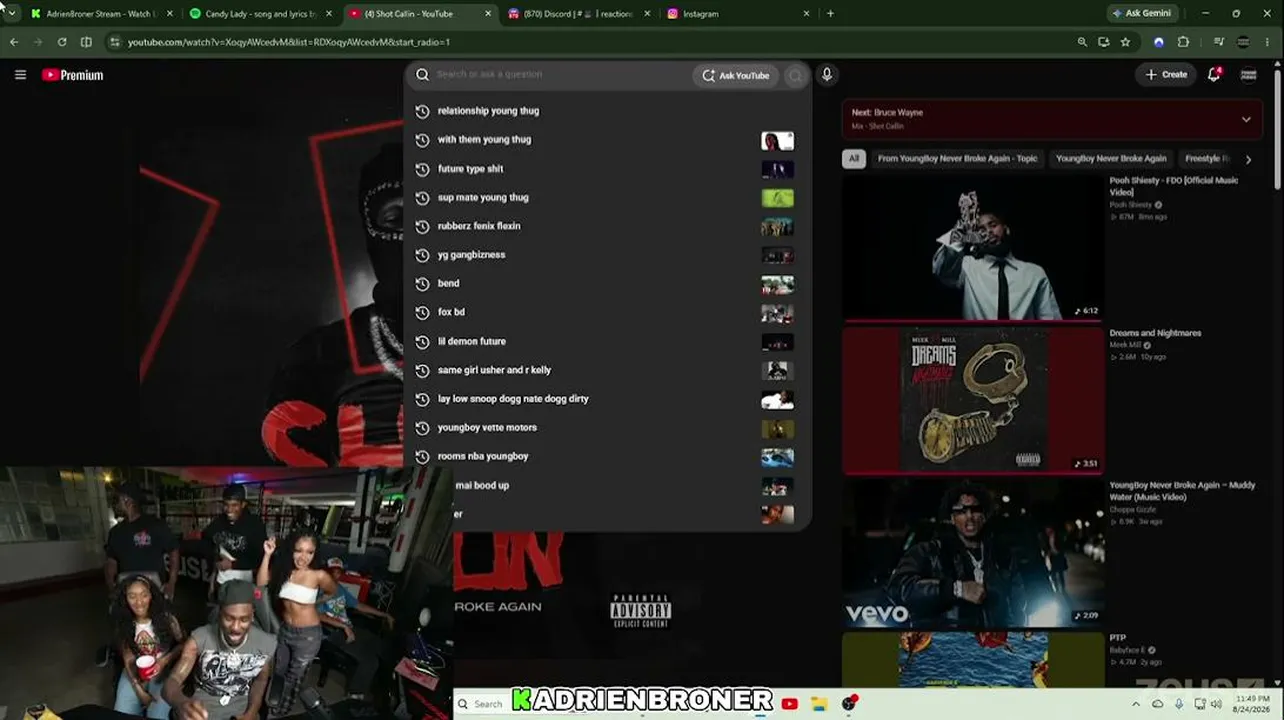Click the history icon beside 'bend'
The height and width of the screenshot is (720, 1284).
click(422, 284)
